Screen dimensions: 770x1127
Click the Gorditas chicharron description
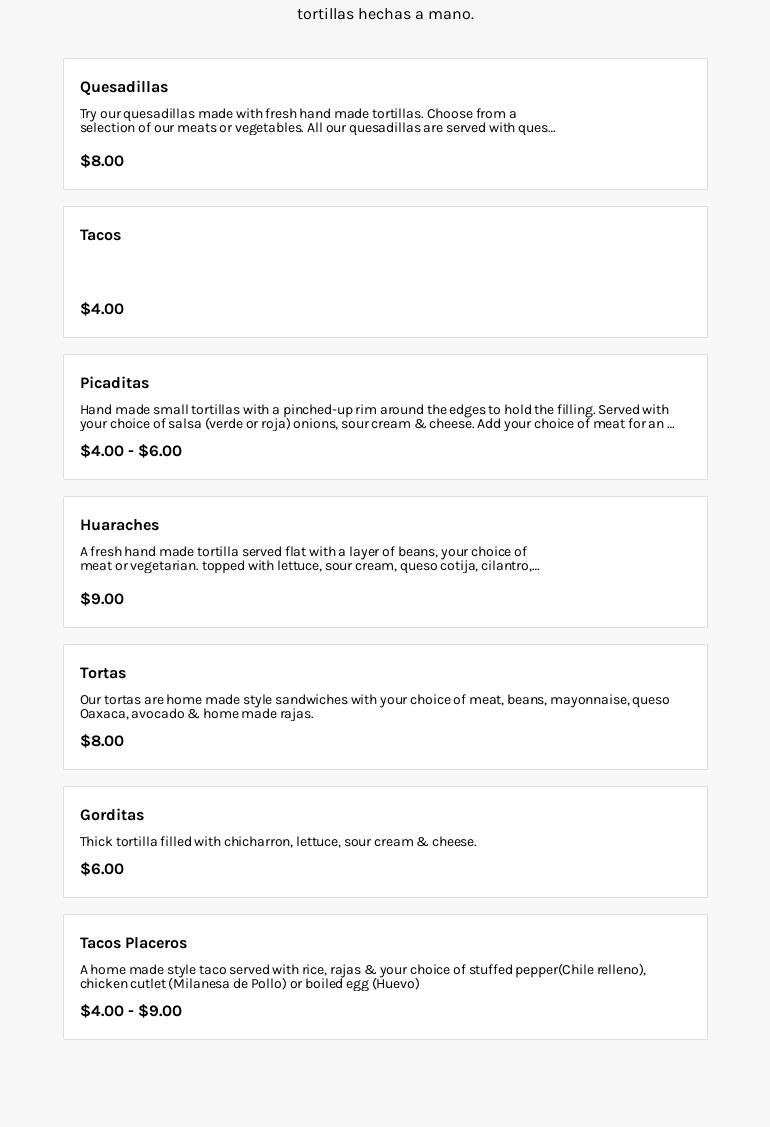[x=278, y=842]
